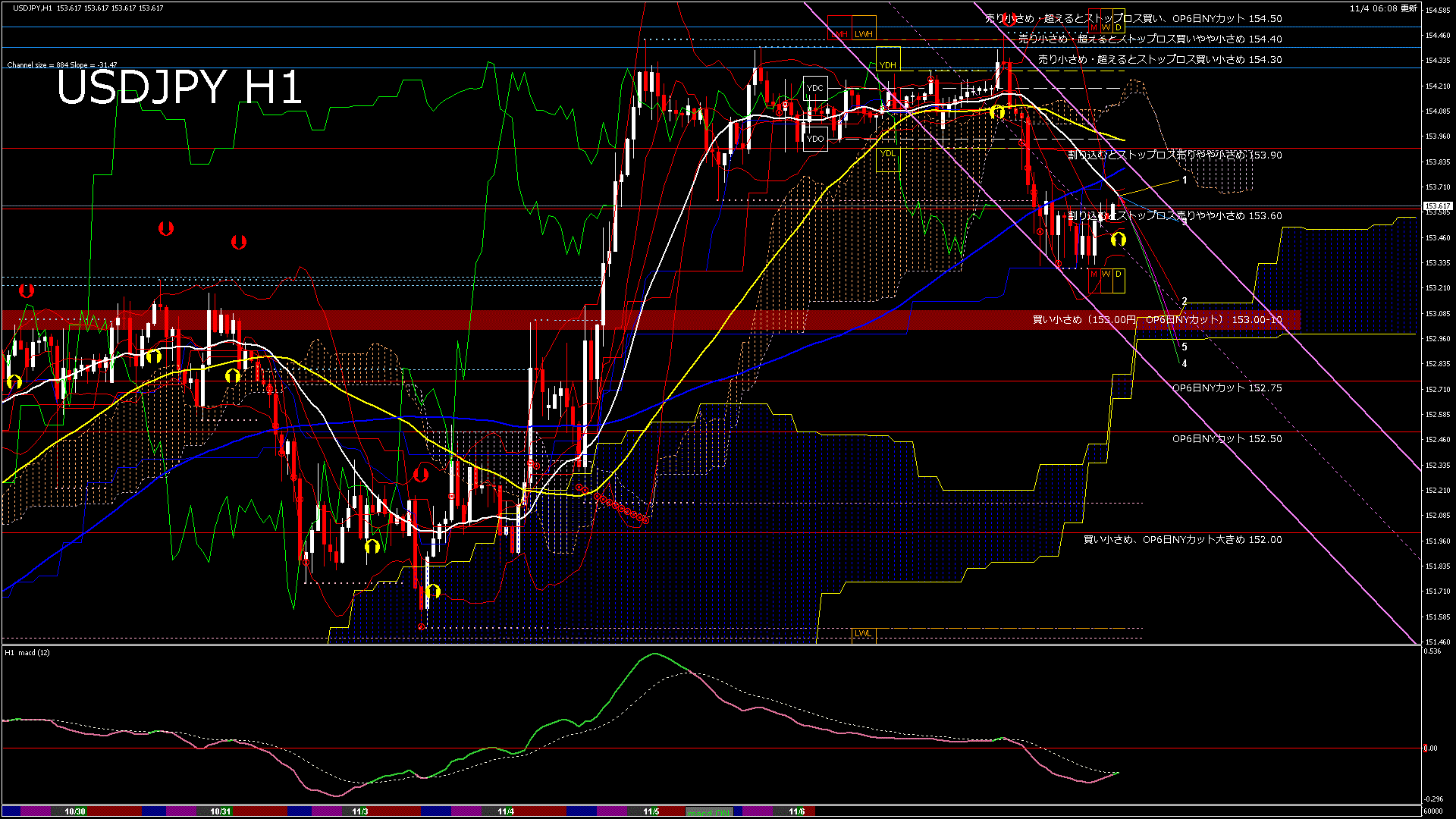Select the YDH yesterday-high label box
Image resolution: width=1456 pixels, height=819 pixels.
[x=888, y=66]
